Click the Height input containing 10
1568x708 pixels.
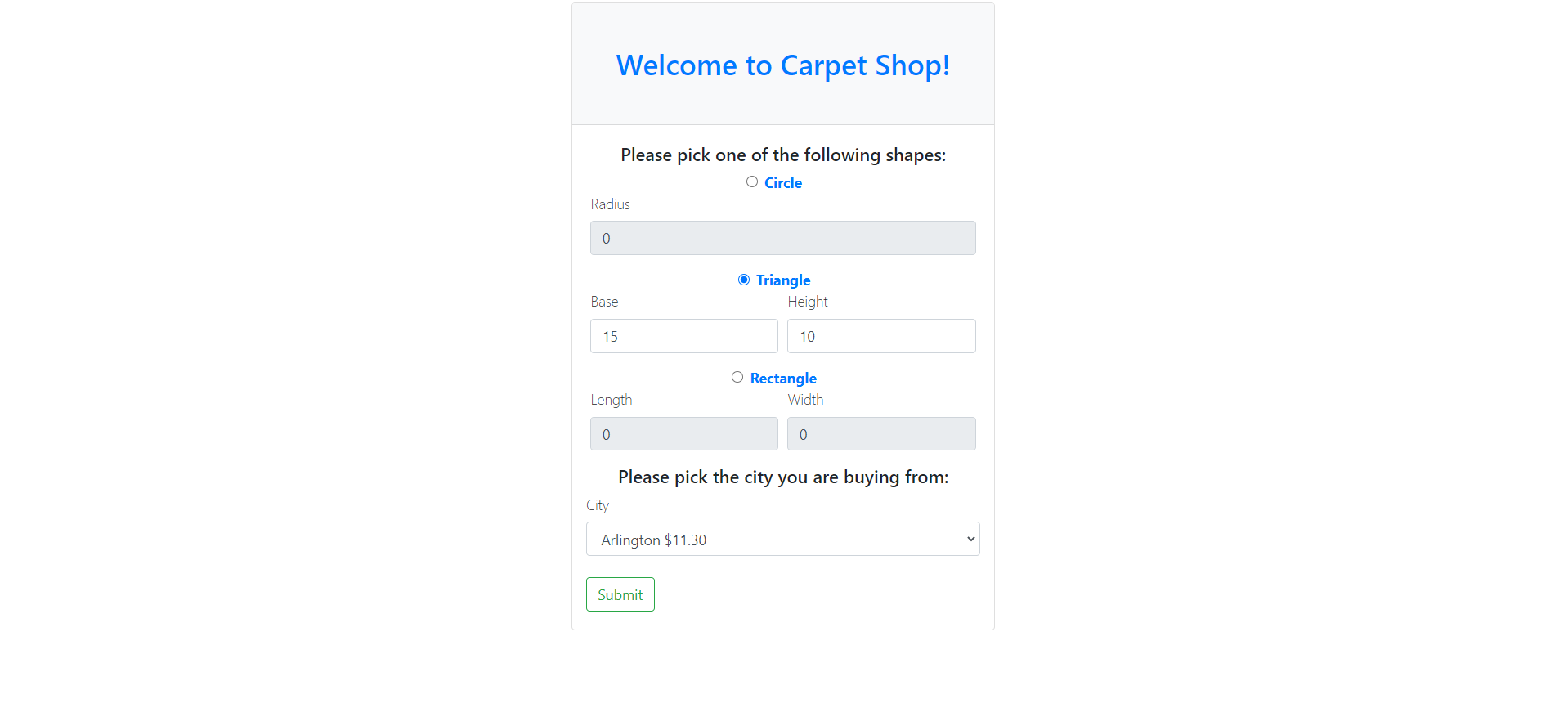point(880,336)
